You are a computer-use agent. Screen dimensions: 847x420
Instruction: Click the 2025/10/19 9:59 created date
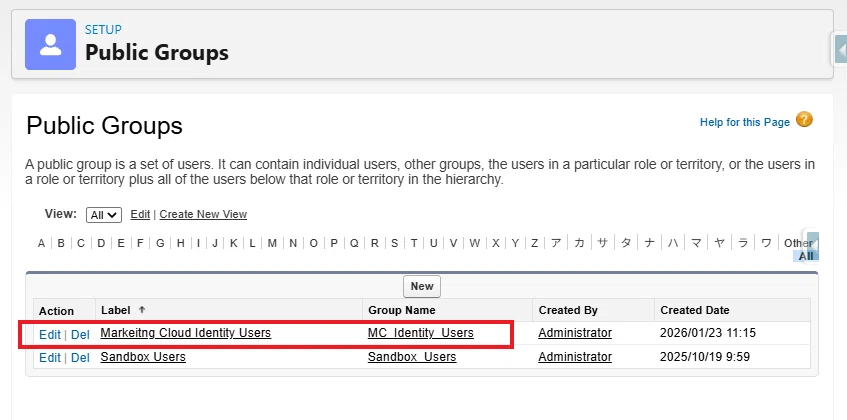pos(705,357)
